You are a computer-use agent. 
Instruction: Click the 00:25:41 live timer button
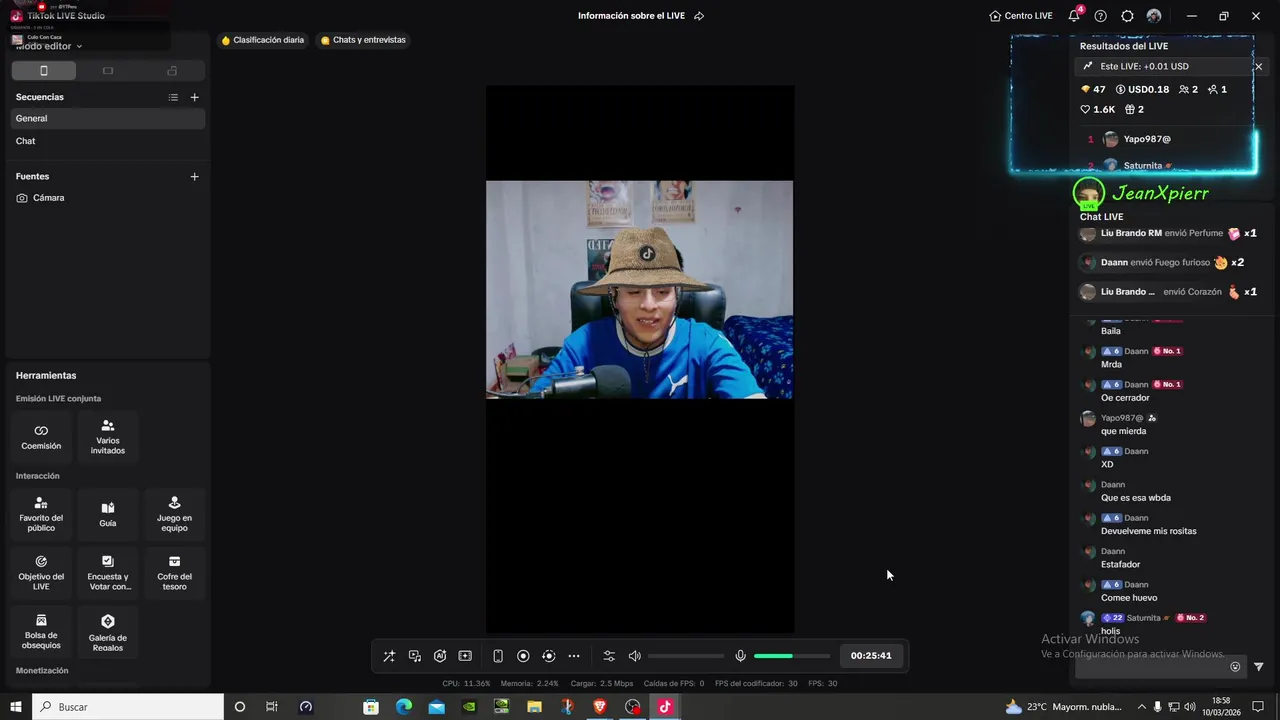[871, 656]
